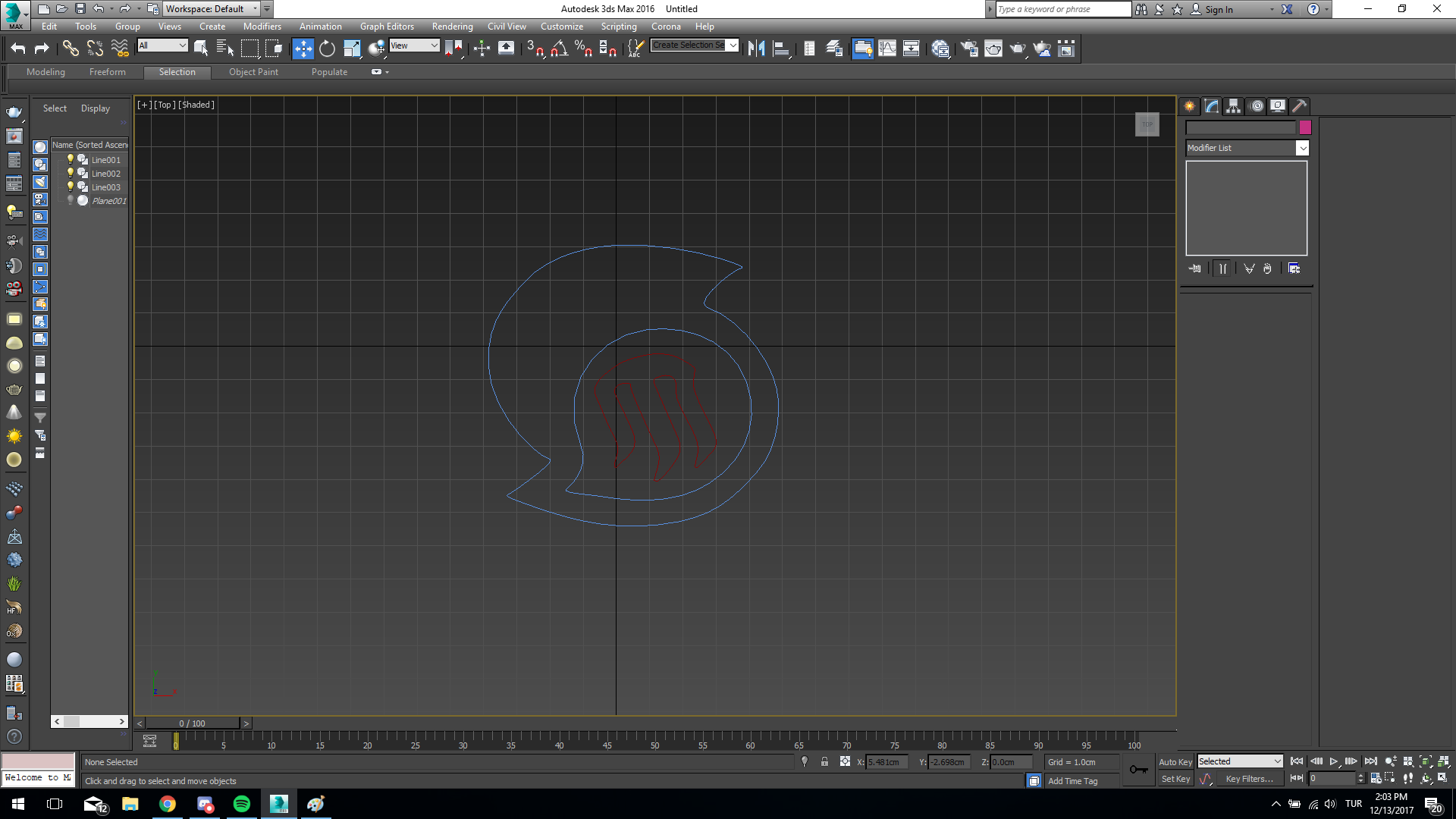The image size is (1456, 819).
Task: Open the Modify command panel tab
Action: 1212,106
